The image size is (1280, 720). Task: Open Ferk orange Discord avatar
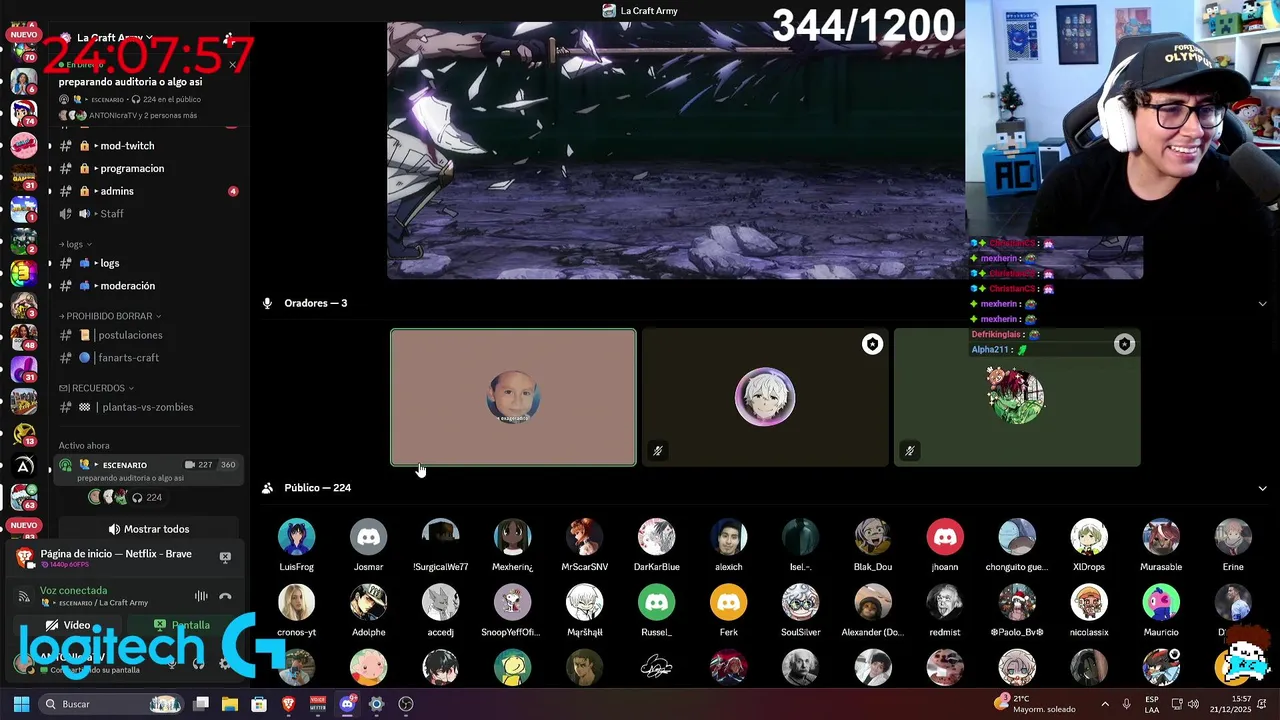(728, 603)
